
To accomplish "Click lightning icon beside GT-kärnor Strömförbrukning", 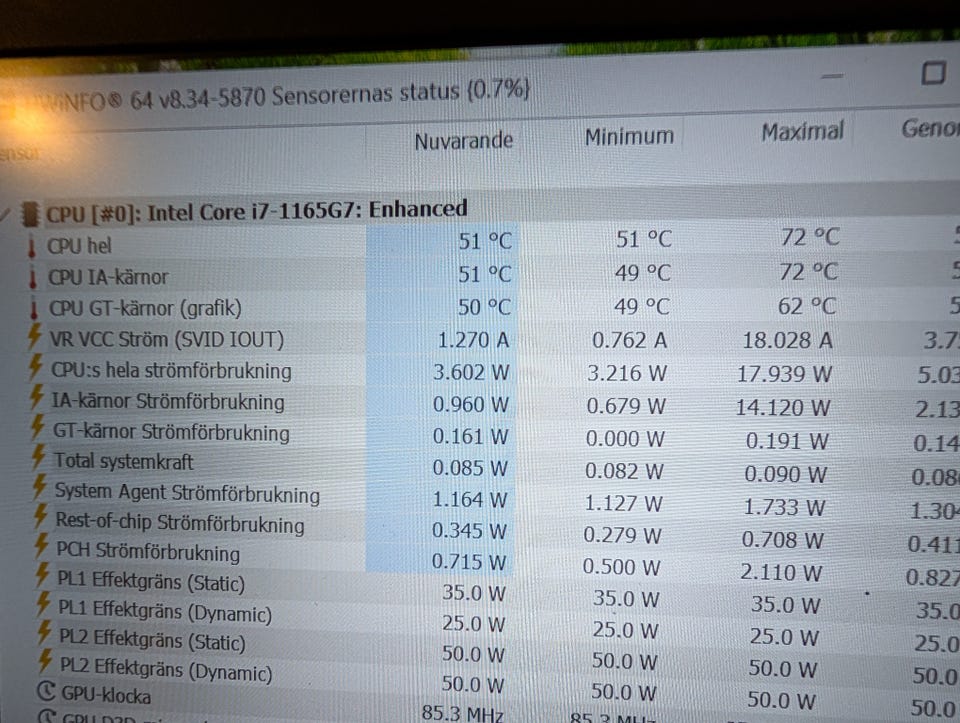I will coord(38,427).
